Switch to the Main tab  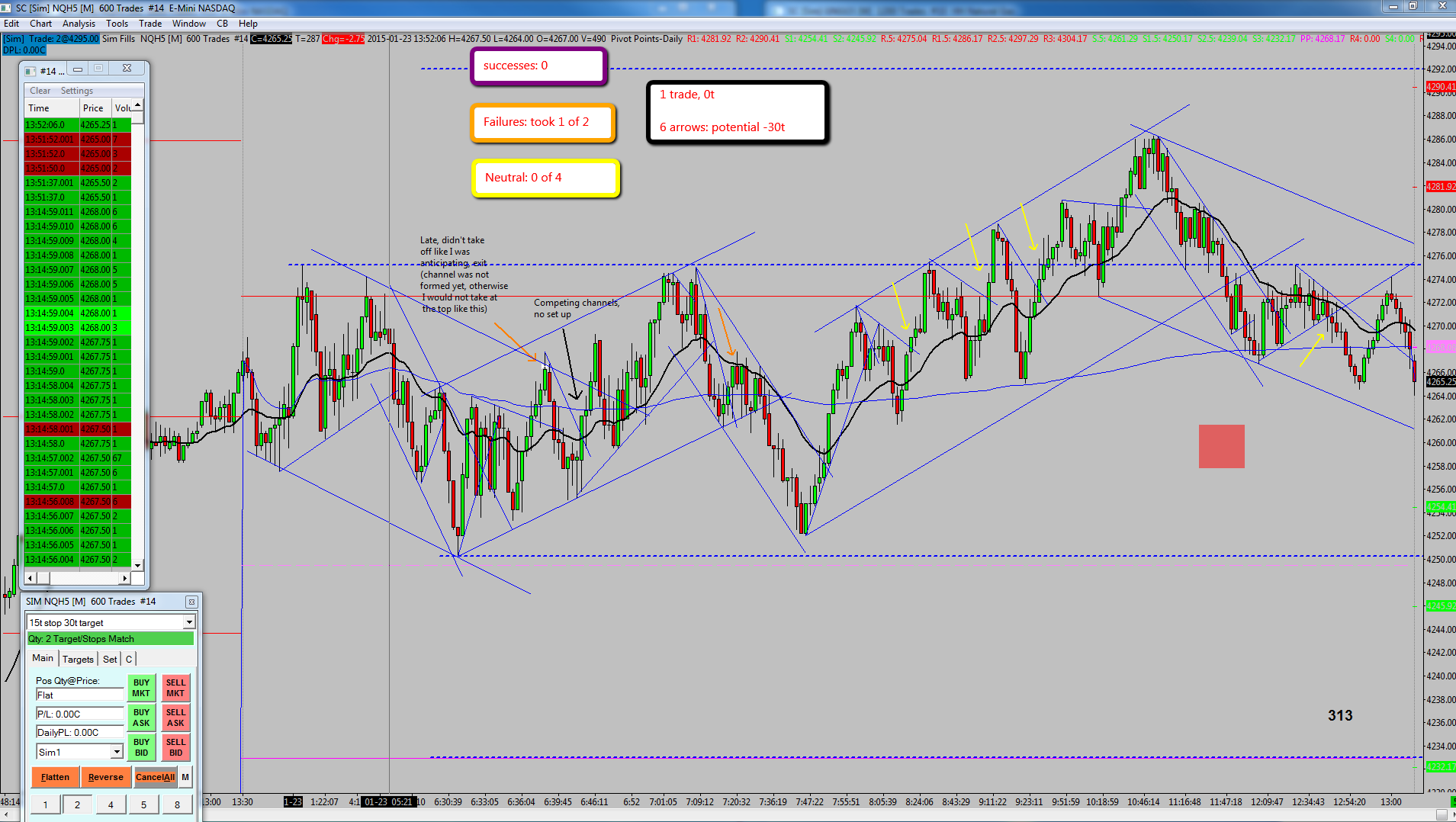pyautogui.click(x=43, y=658)
